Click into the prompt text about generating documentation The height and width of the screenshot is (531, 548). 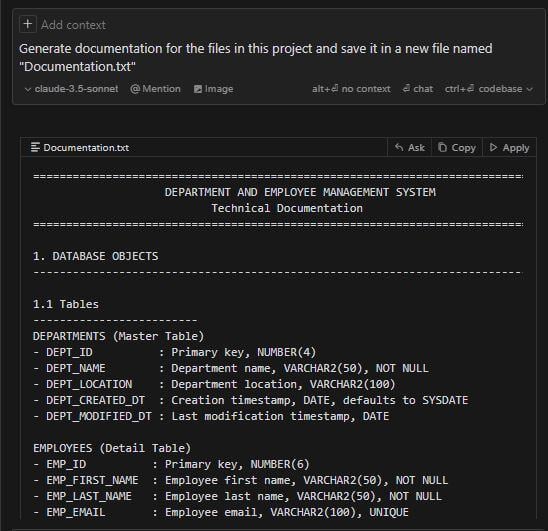coord(255,57)
